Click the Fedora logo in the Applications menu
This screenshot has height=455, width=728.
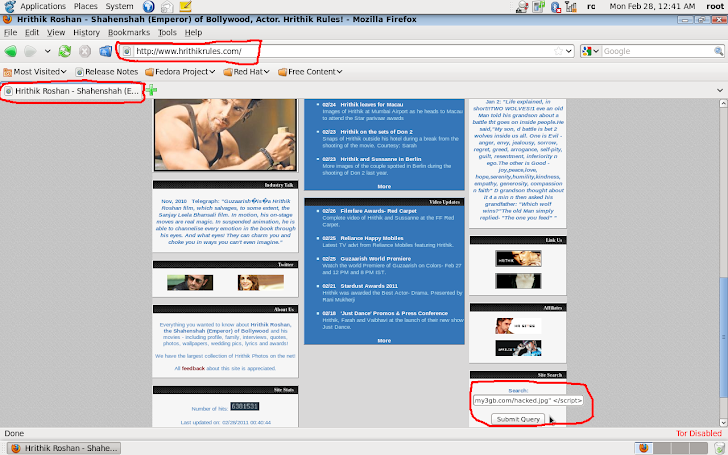pyautogui.click(x=10, y=6)
